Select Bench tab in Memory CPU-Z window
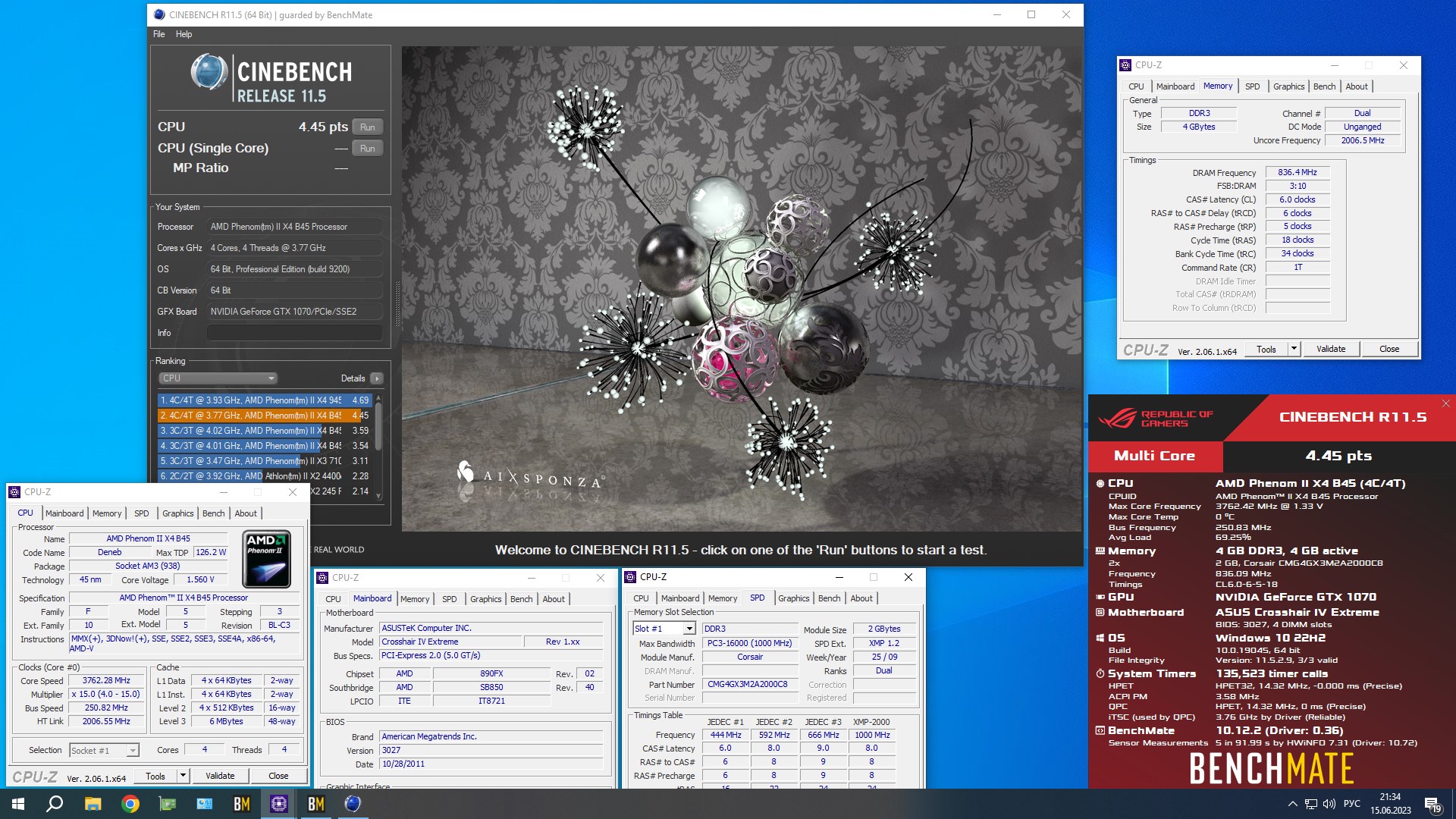This screenshot has height=819, width=1456. (1324, 86)
